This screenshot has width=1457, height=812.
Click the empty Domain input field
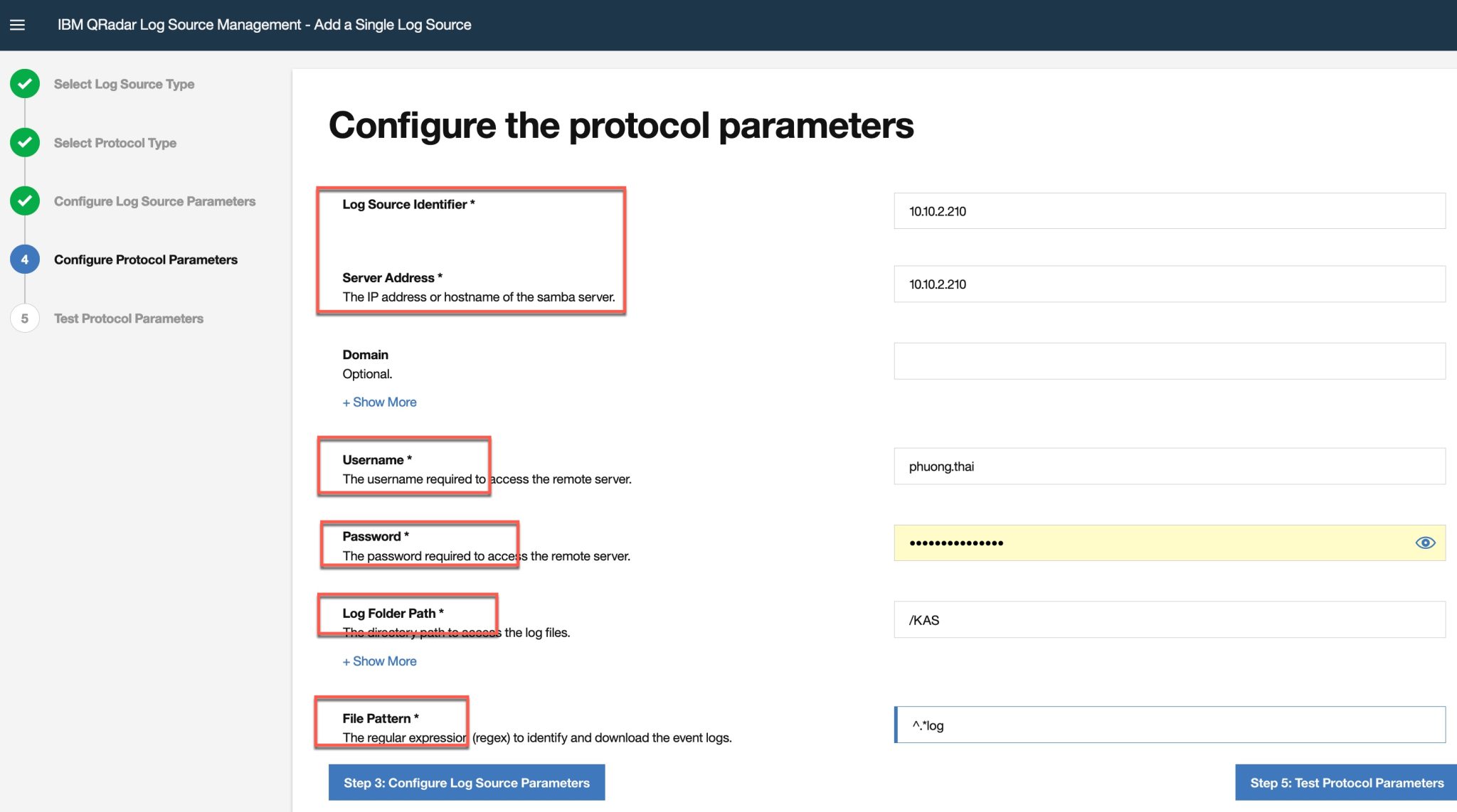click(1169, 360)
